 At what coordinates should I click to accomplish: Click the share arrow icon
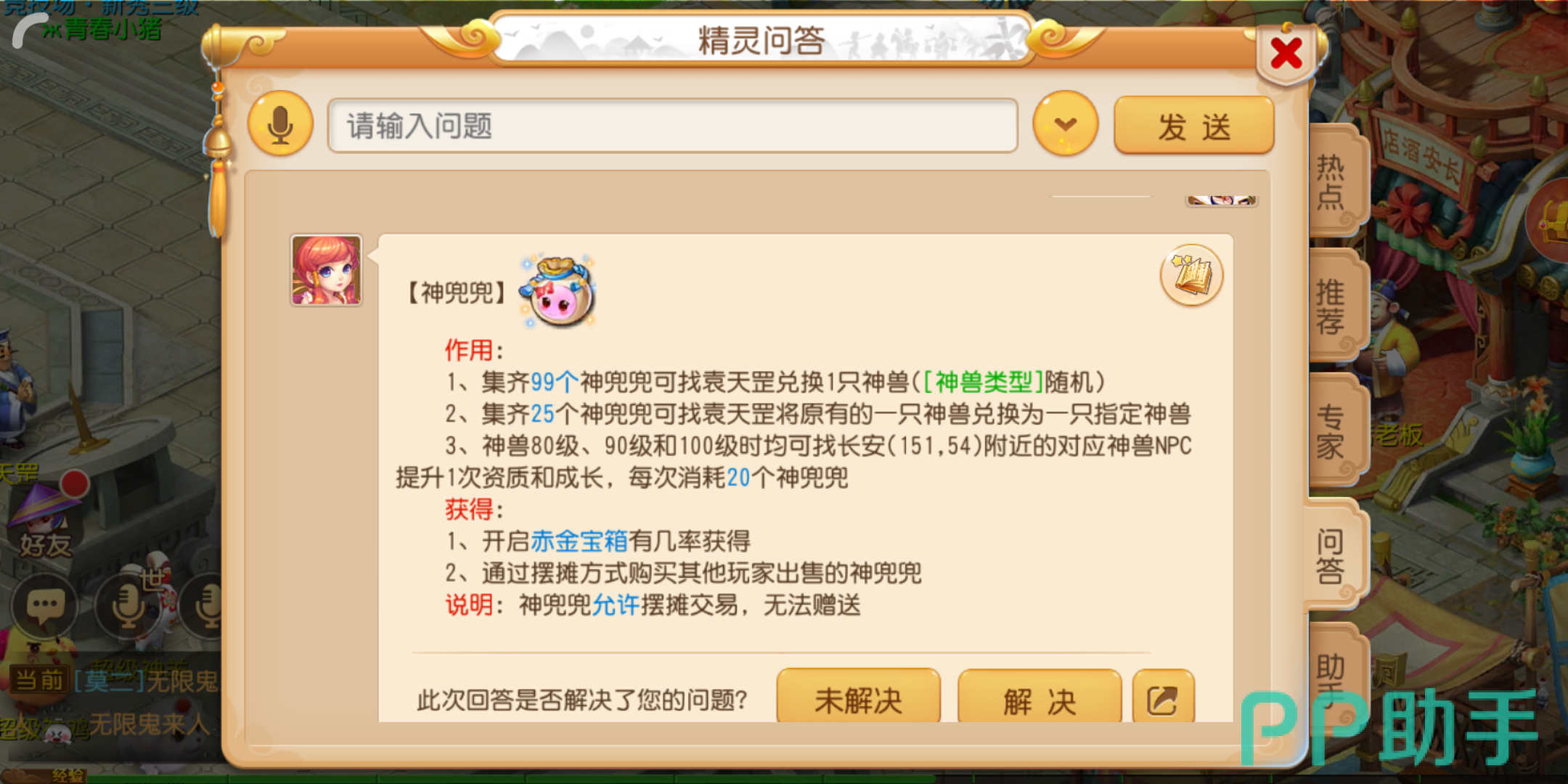(1163, 700)
